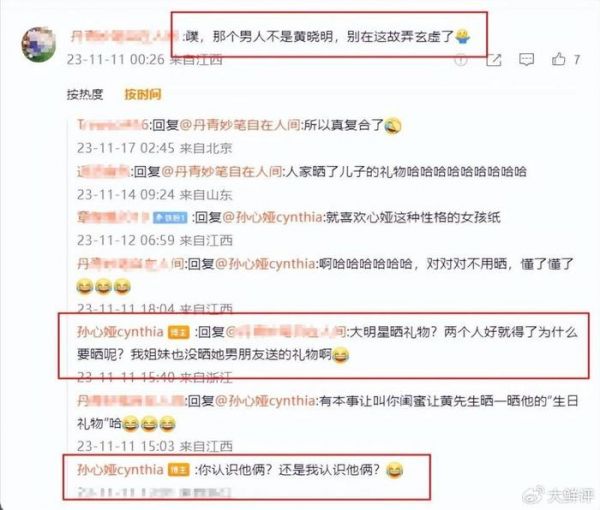Open @孙心娅cynthia mention in 啊哈哈哈 reply

click(x=265, y=264)
